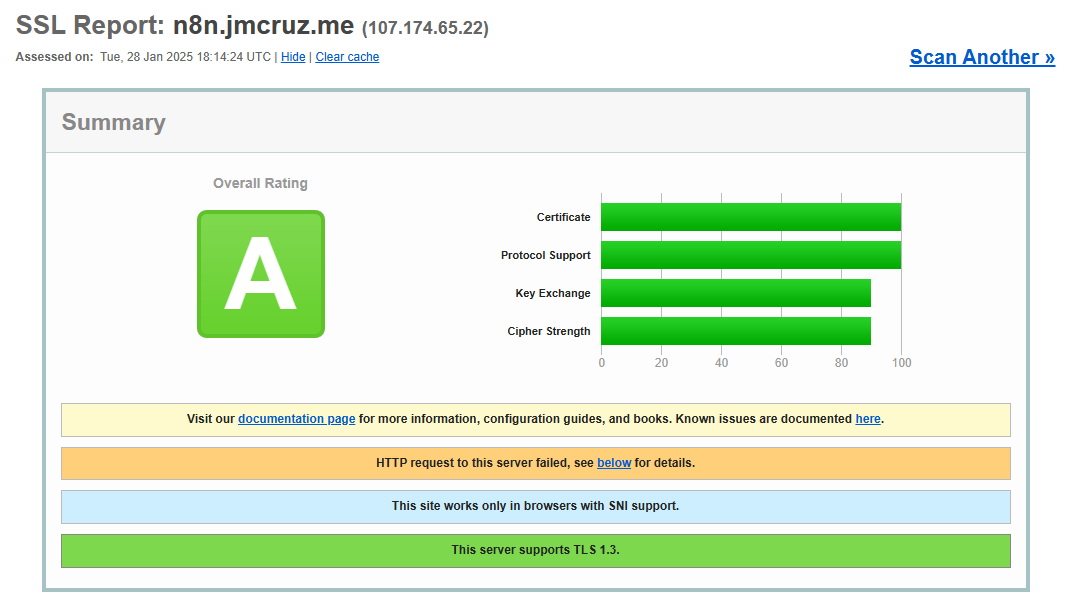Click the Certificate chart label
Image resolution: width=1069 pixels, height=603 pixels.
(563, 217)
